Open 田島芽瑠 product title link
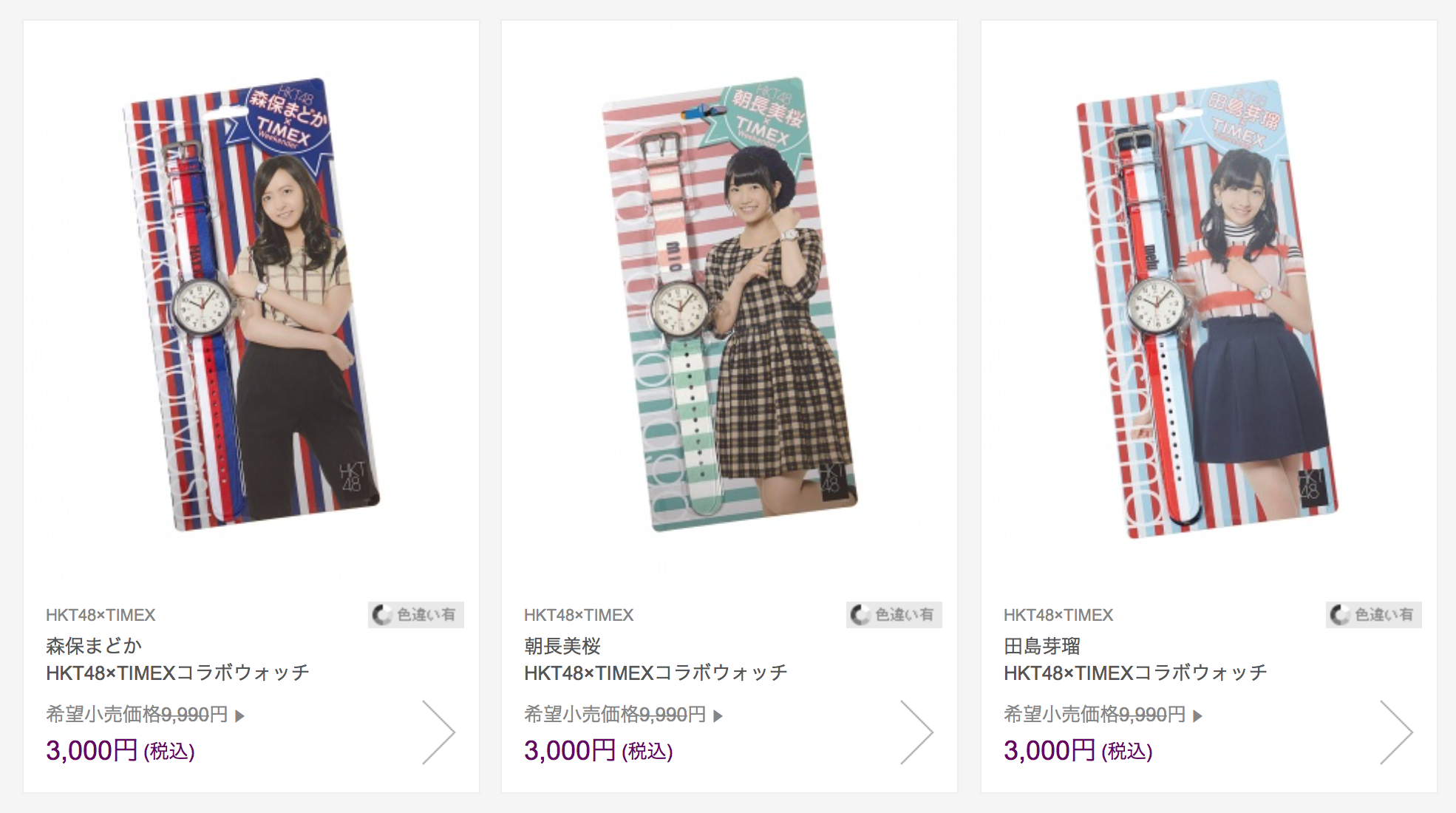Screen dimensions: 1456x813 tap(1135, 659)
